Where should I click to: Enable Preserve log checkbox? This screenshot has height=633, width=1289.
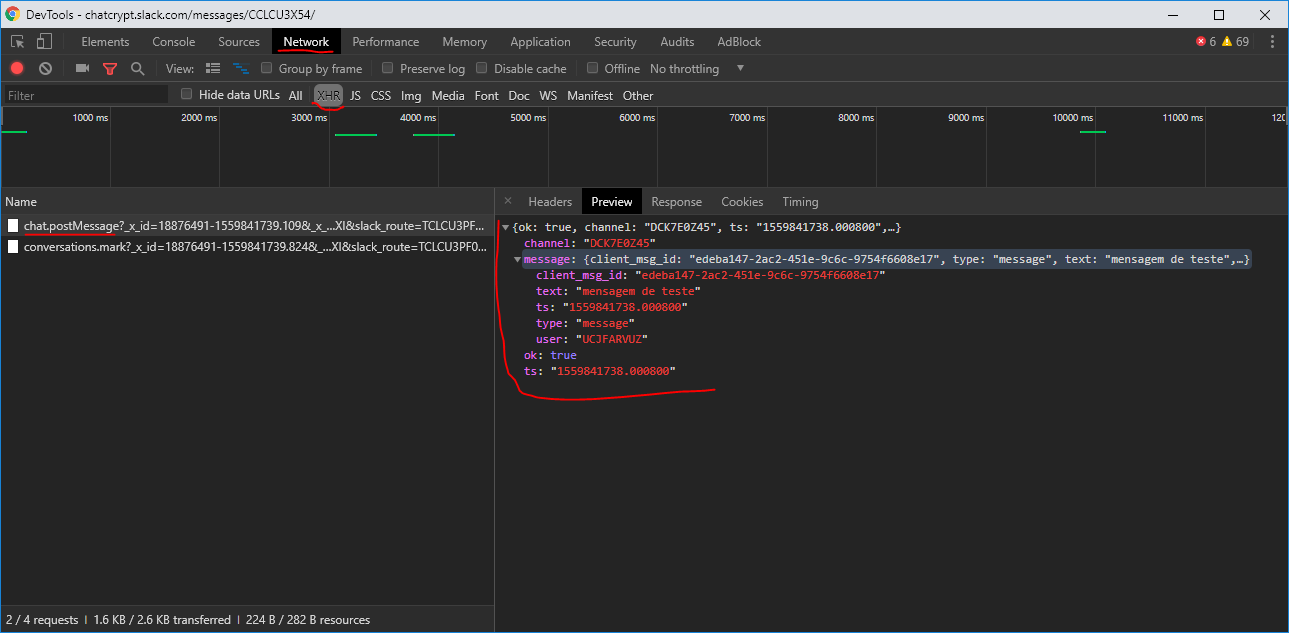[x=388, y=69]
